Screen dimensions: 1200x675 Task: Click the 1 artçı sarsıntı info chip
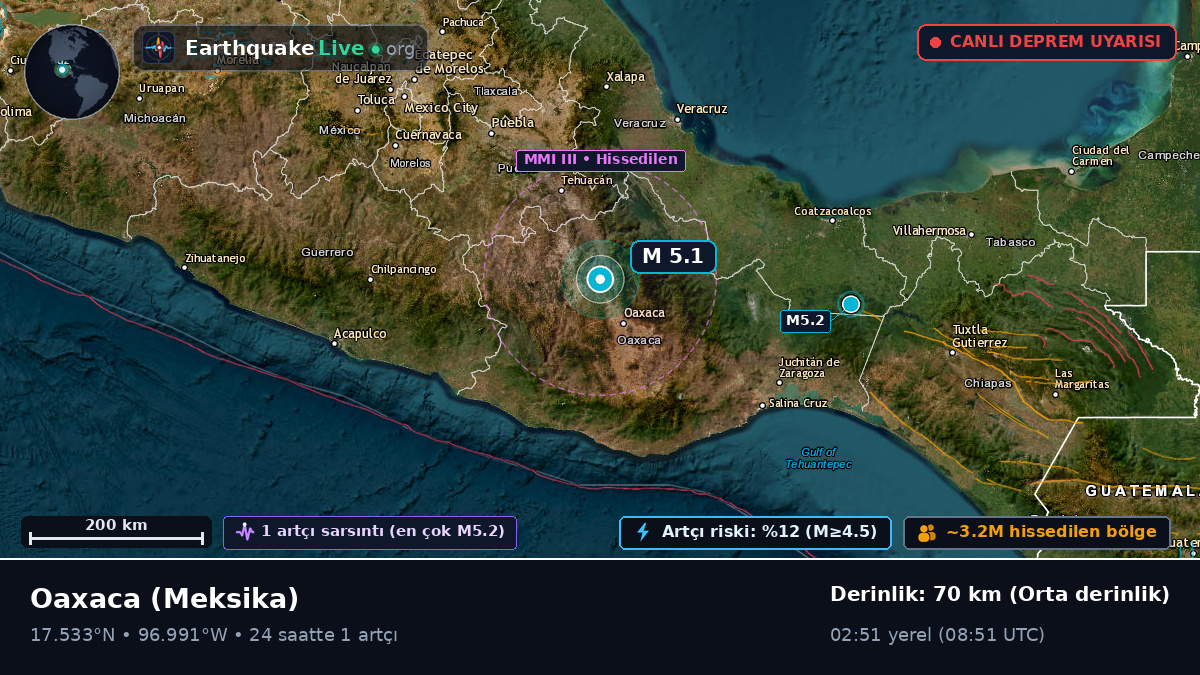pyautogui.click(x=370, y=532)
